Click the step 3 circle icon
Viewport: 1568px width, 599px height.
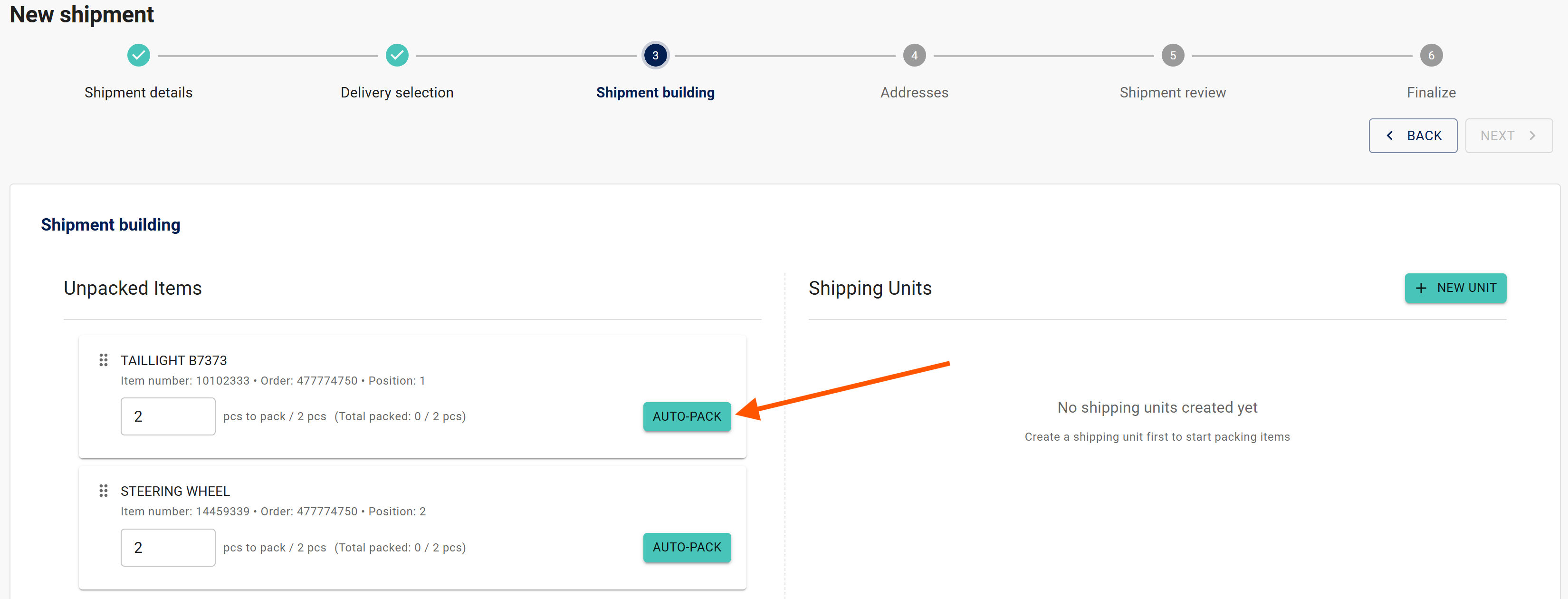655,56
